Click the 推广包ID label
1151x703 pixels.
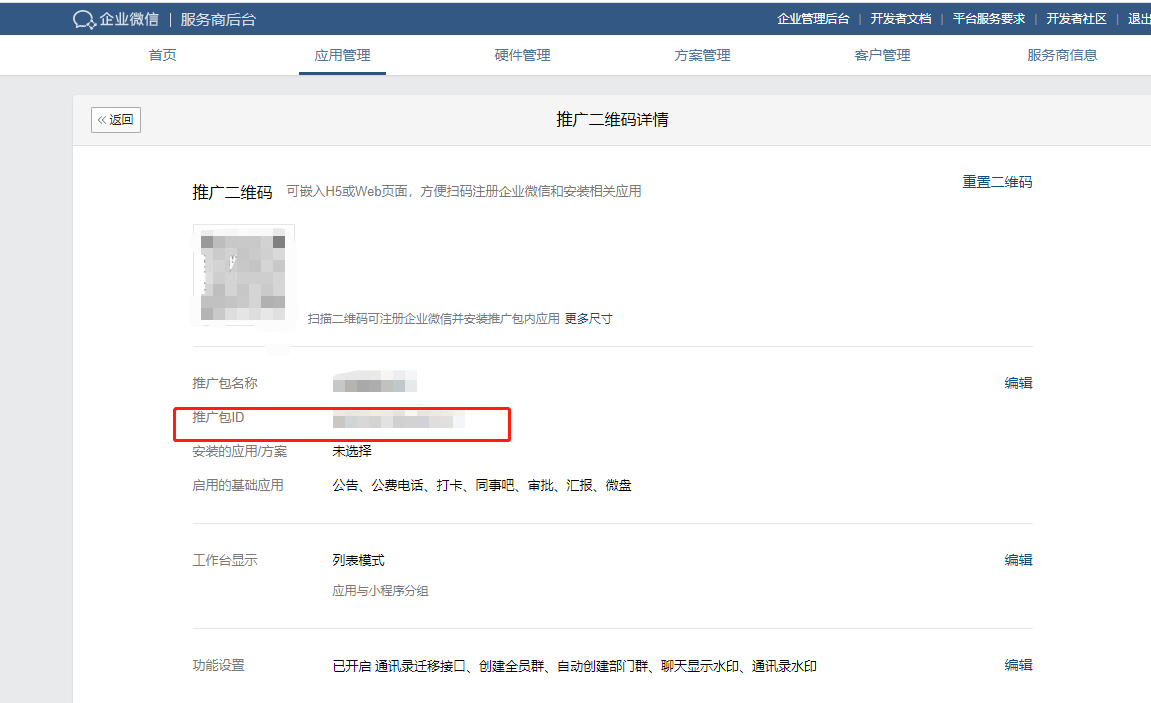pos(218,418)
